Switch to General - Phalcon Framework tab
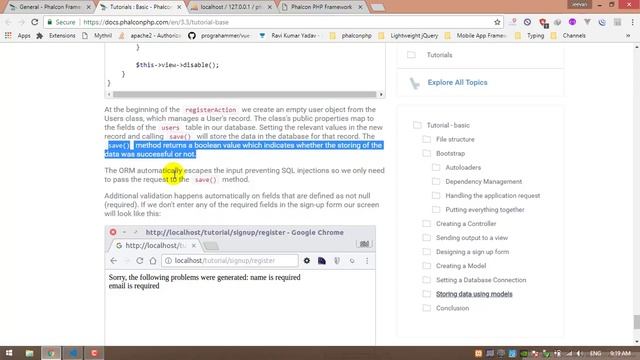The height and width of the screenshot is (360, 640). pyautogui.click(x=49, y=7)
